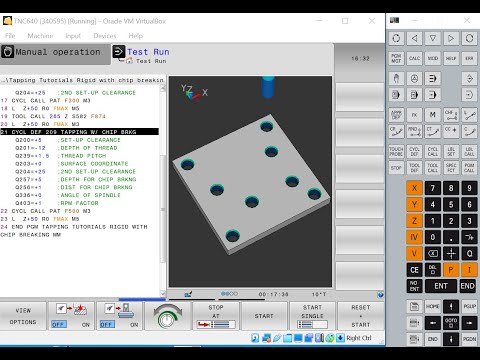Click the VirtualBox shared folders status icon
Screen dimensions: 480x360
point(288,338)
